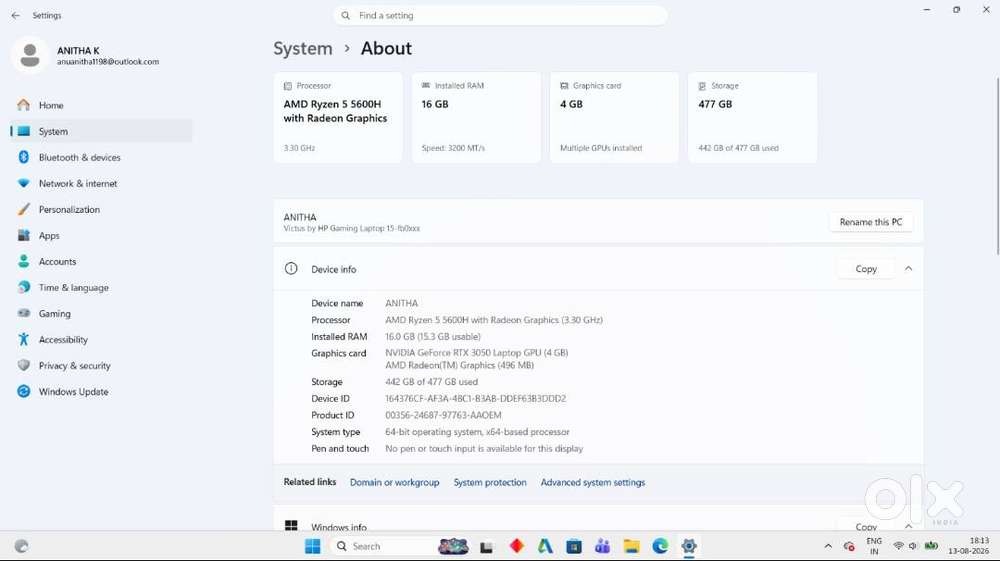Open the red diamond app in taskbar
The image size is (1000, 561).
(517, 546)
